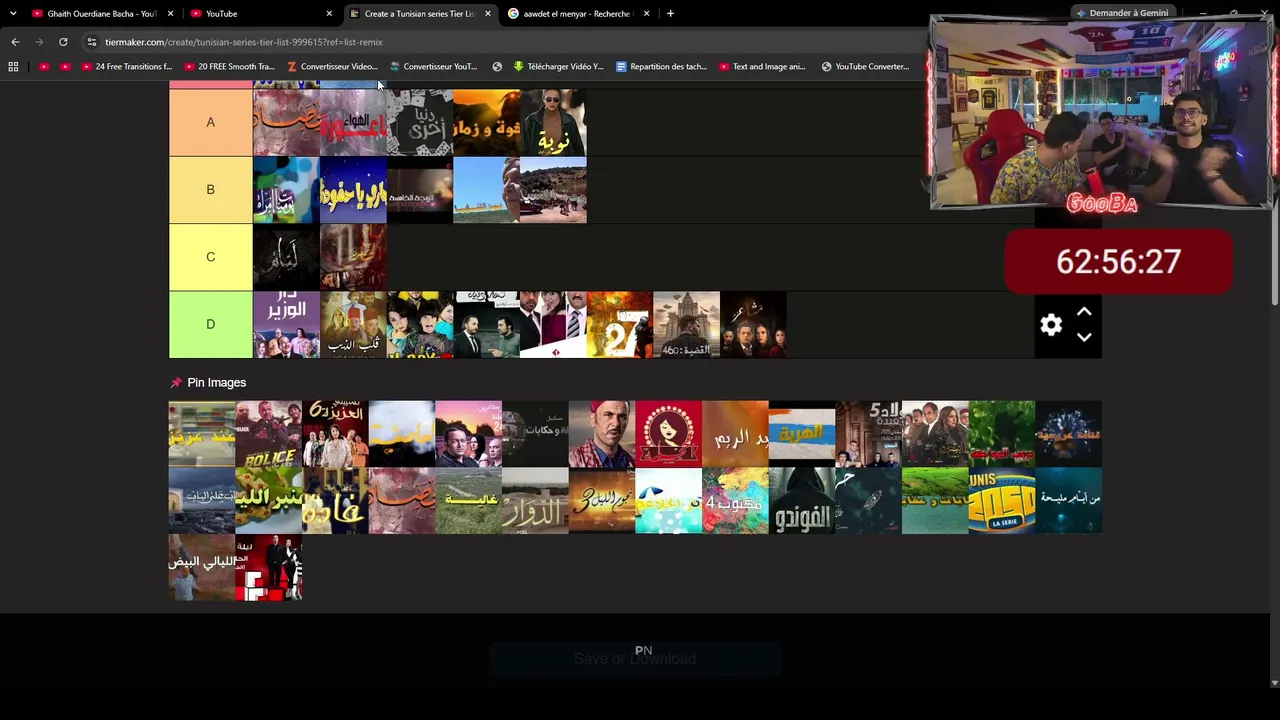Open the Chrome apps grid in the bookmarks bar

(x=13, y=67)
